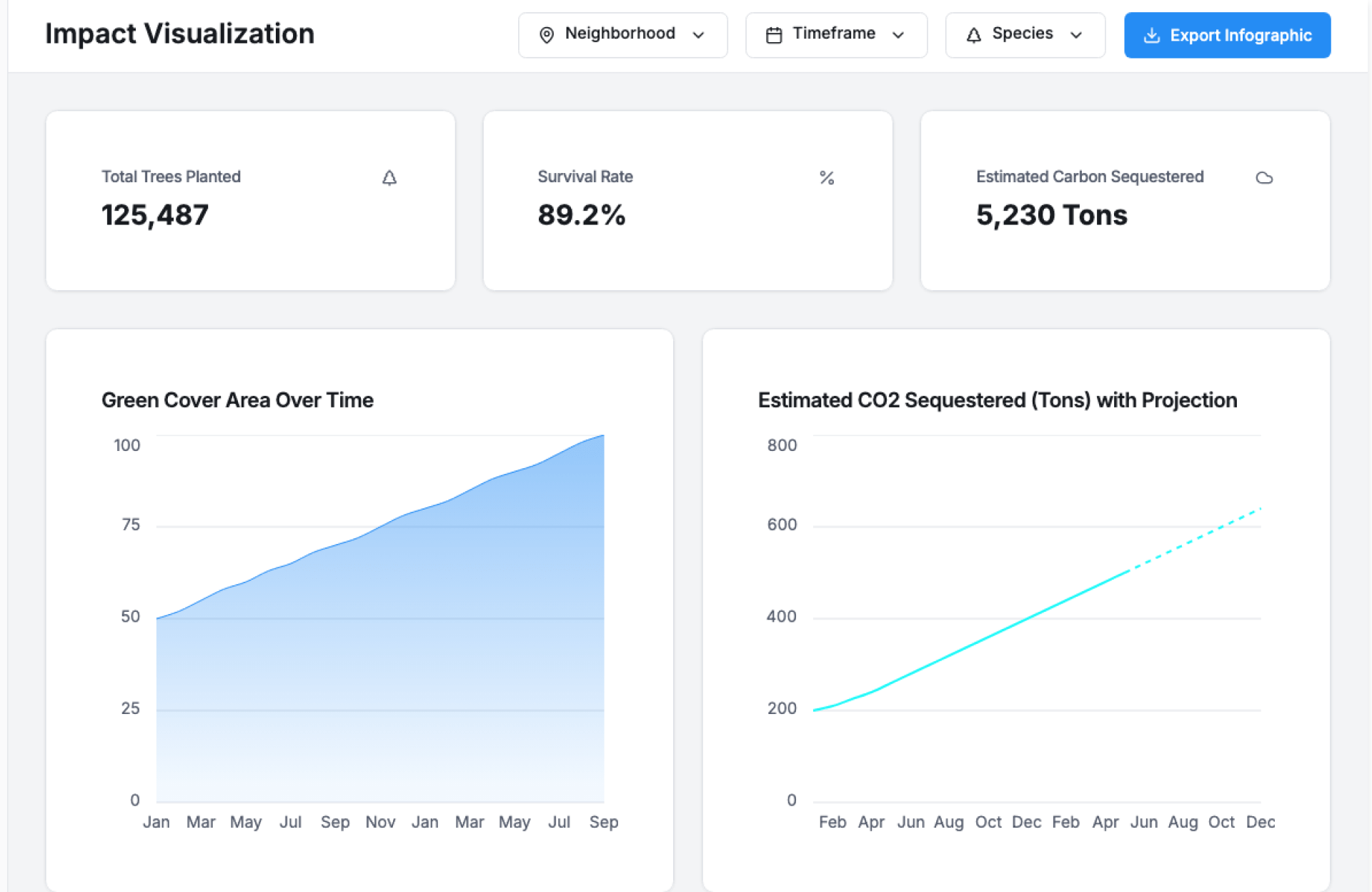Image resolution: width=1372 pixels, height=892 pixels.
Task: Expand the Neighborhood dropdown chevron
Action: click(699, 35)
